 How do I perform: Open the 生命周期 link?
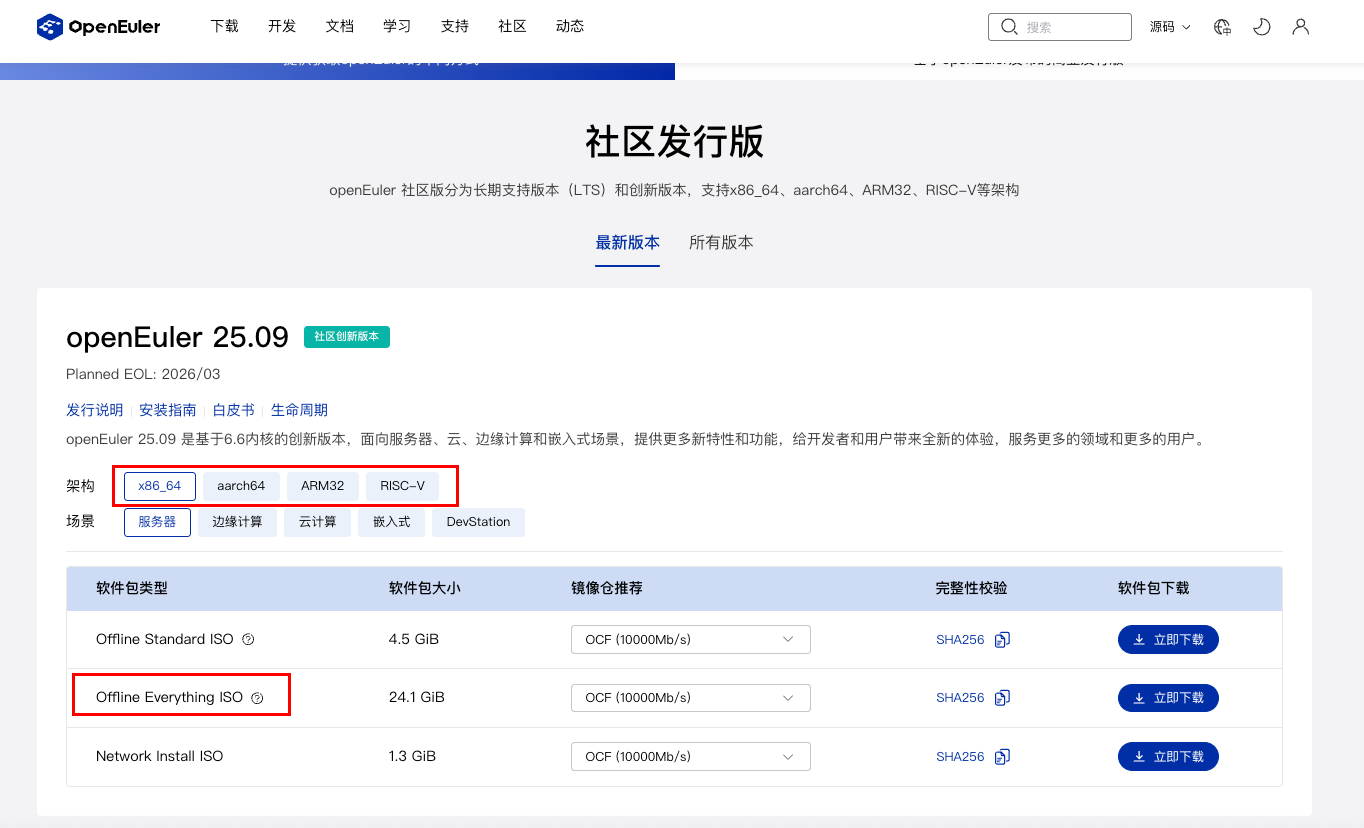(x=299, y=410)
